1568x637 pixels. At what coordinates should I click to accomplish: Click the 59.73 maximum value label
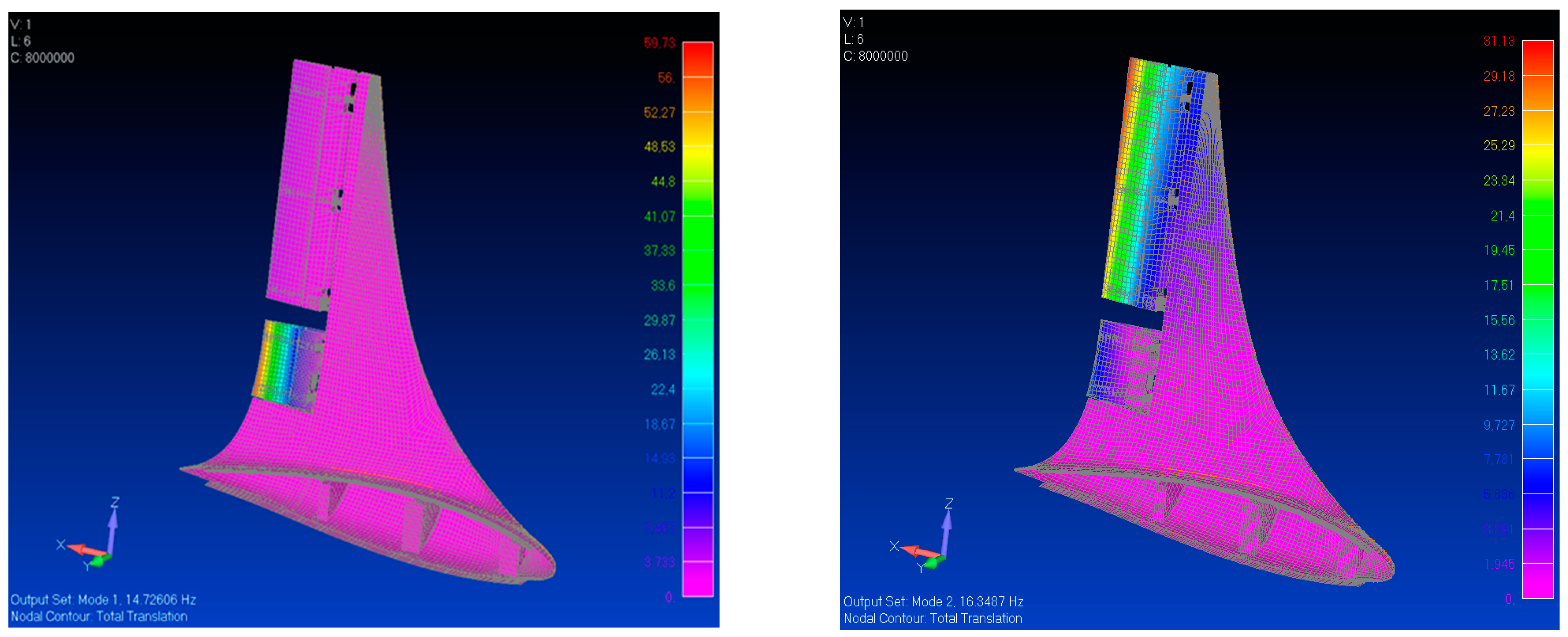point(659,43)
